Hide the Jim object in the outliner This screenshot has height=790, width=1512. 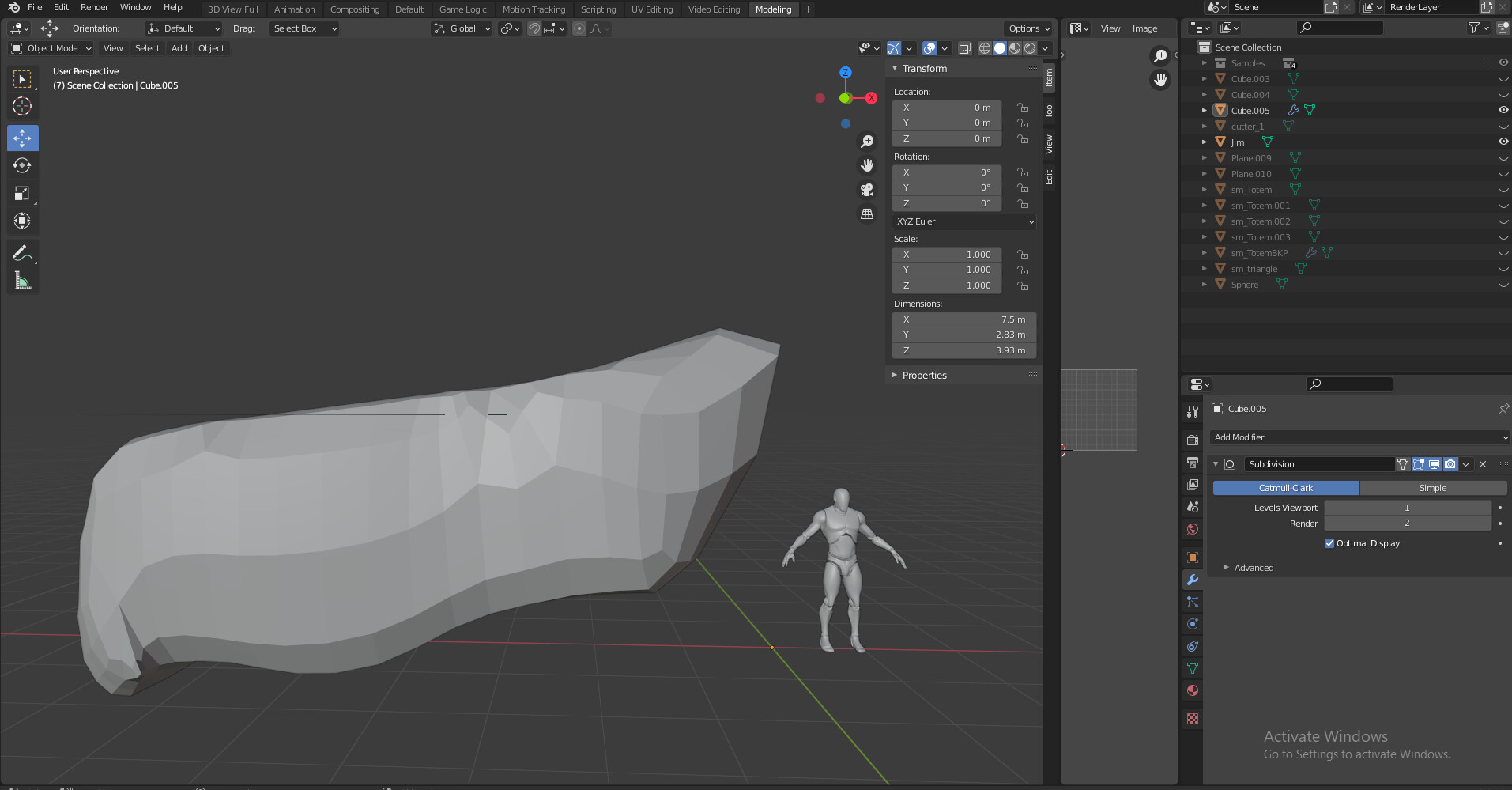1503,142
